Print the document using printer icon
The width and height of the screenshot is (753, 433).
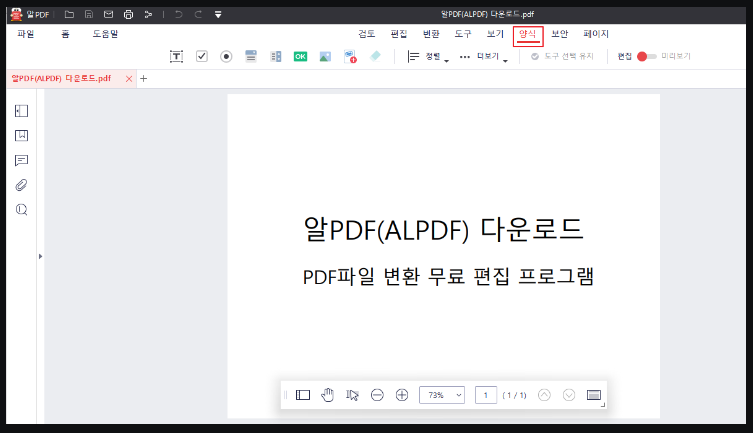tap(128, 14)
